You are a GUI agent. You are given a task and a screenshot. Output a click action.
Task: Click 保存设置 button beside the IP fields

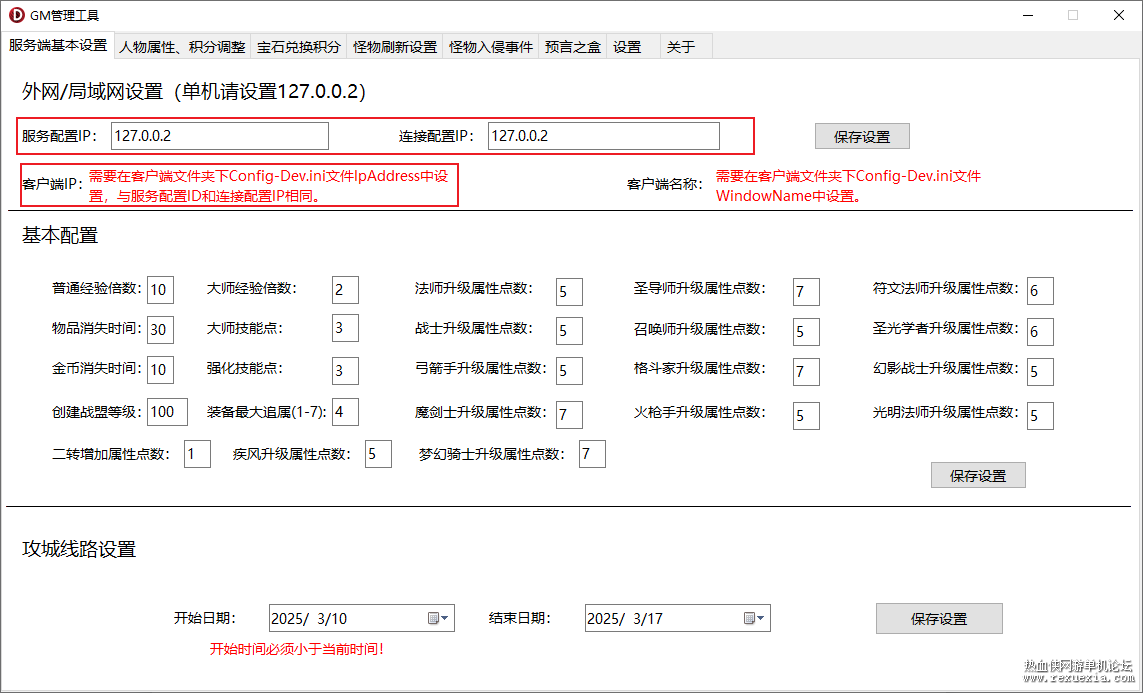point(862,136)
